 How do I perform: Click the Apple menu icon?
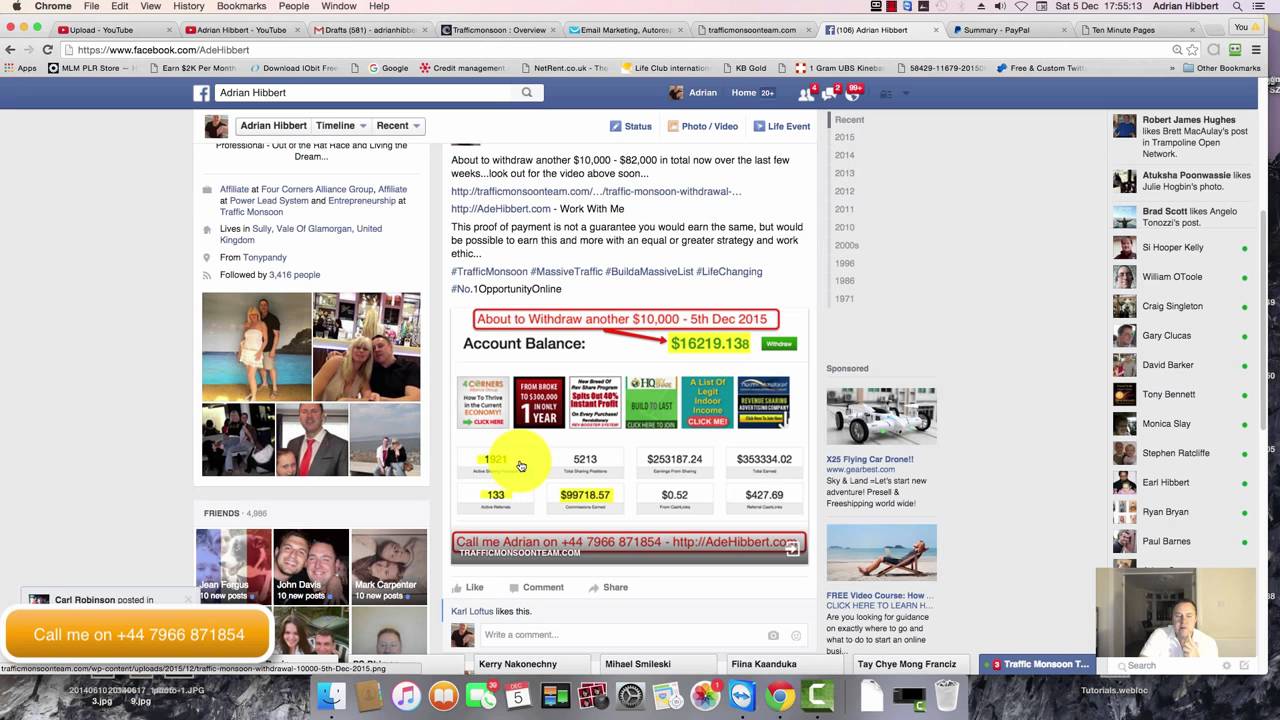13,6
